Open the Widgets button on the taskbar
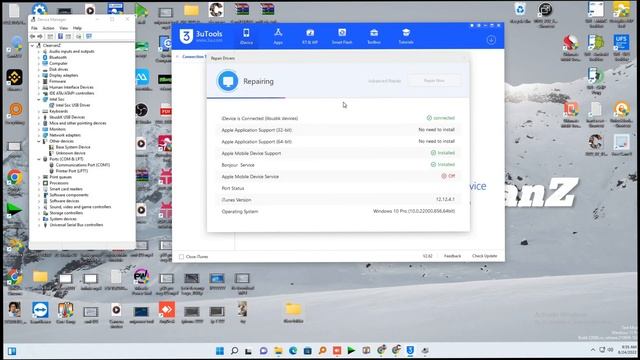This screenshot has width=640, height=360. (x=12, y=351)
